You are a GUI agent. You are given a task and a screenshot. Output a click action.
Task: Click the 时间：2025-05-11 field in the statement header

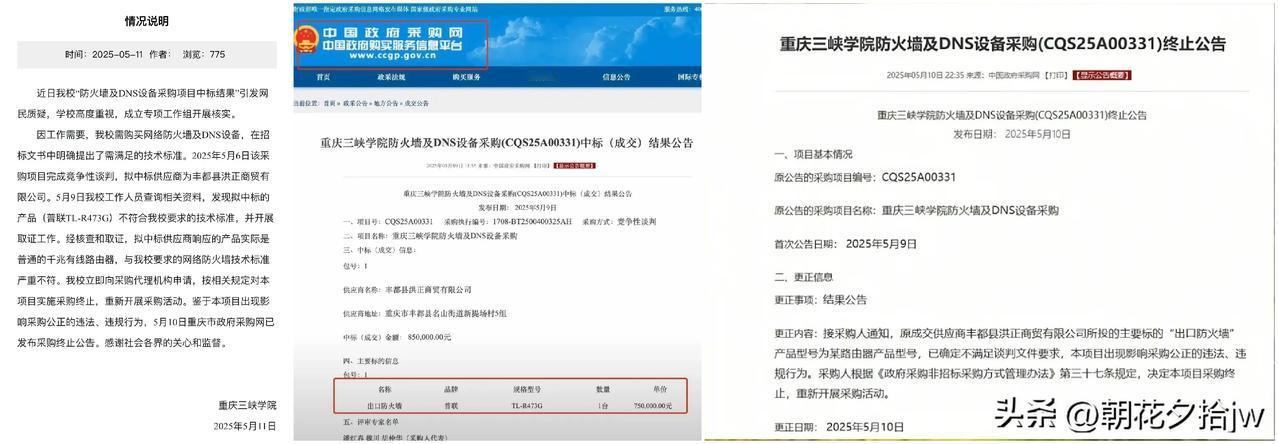pos(102,54)
